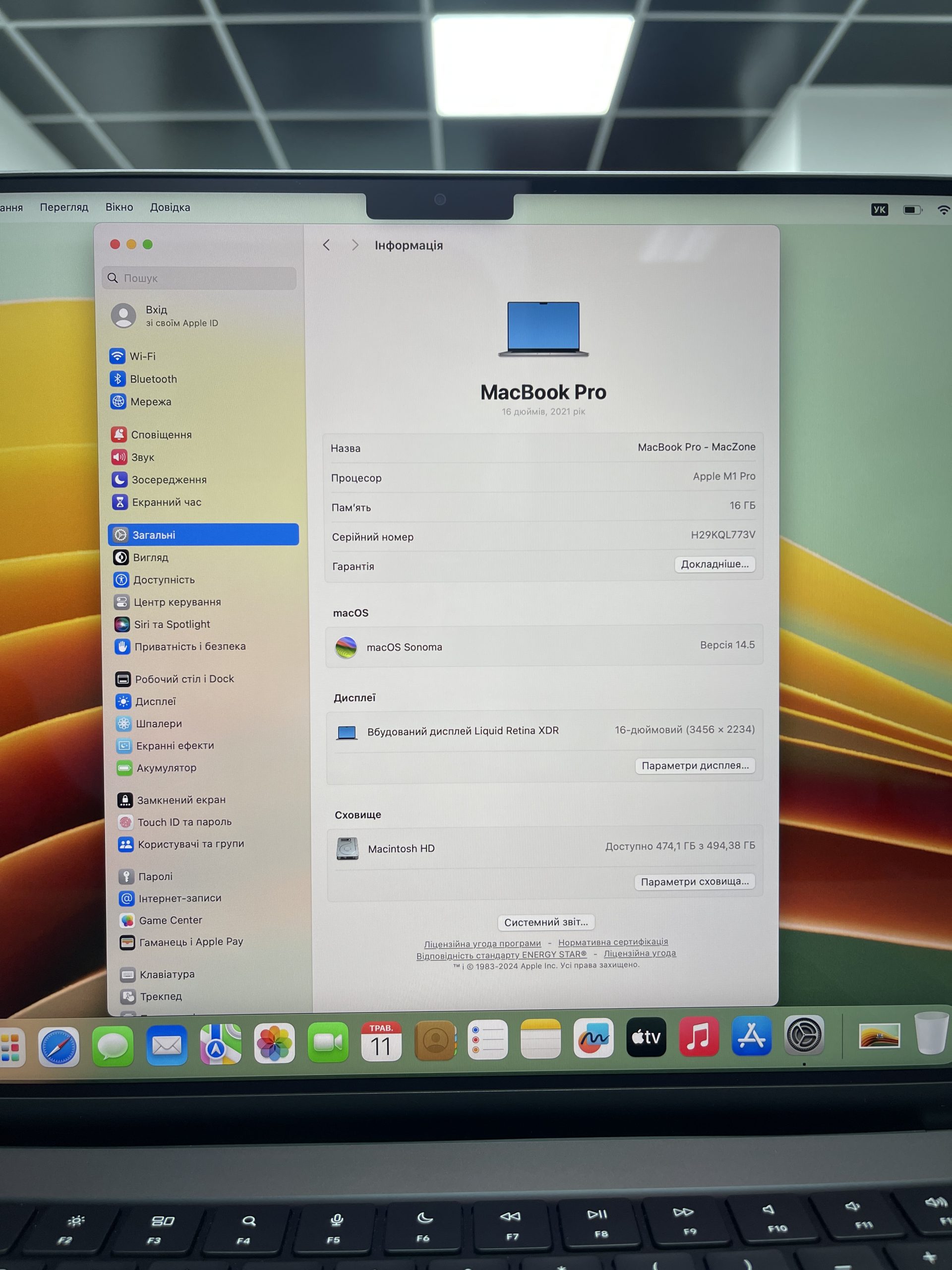Screen dimensions: 952x1270
Task: Open App Store from the Dock
Action: pyautogui.click(x=752, y=1036)
